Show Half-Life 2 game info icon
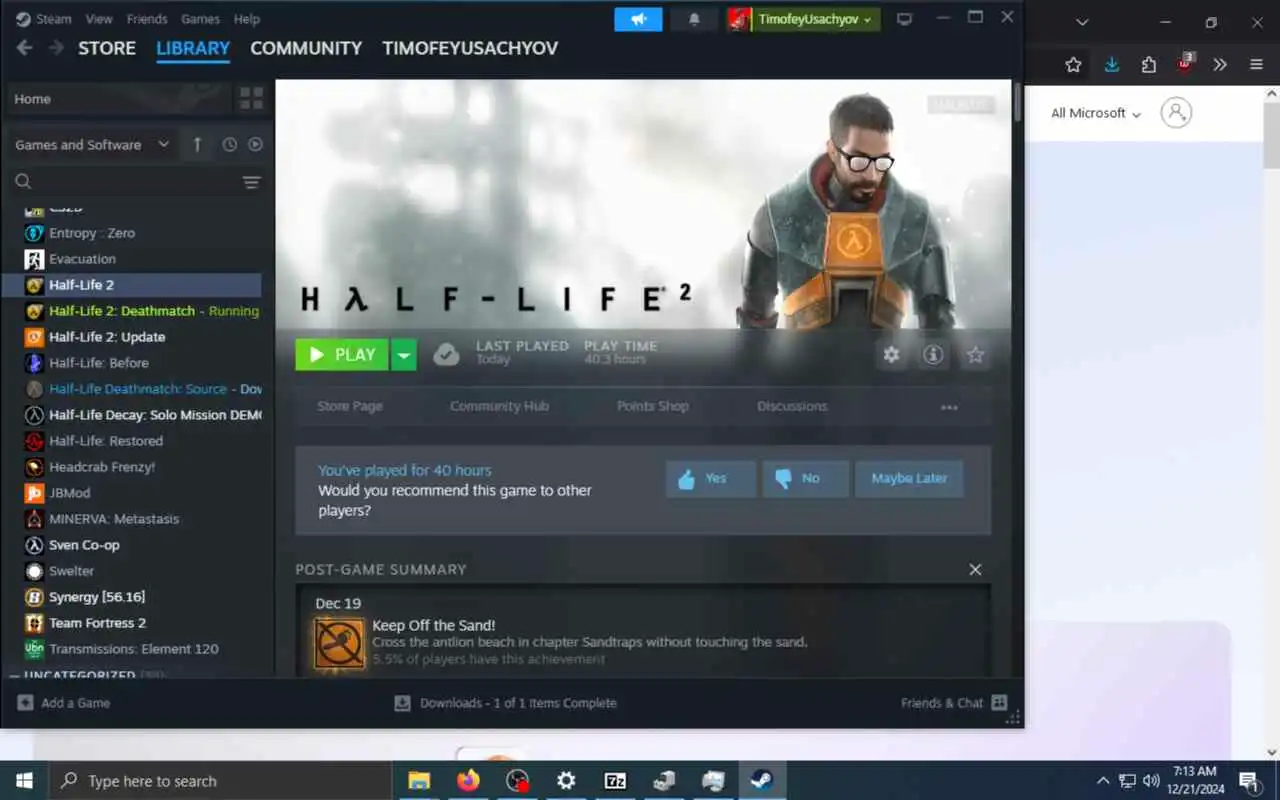 [933, 355]
